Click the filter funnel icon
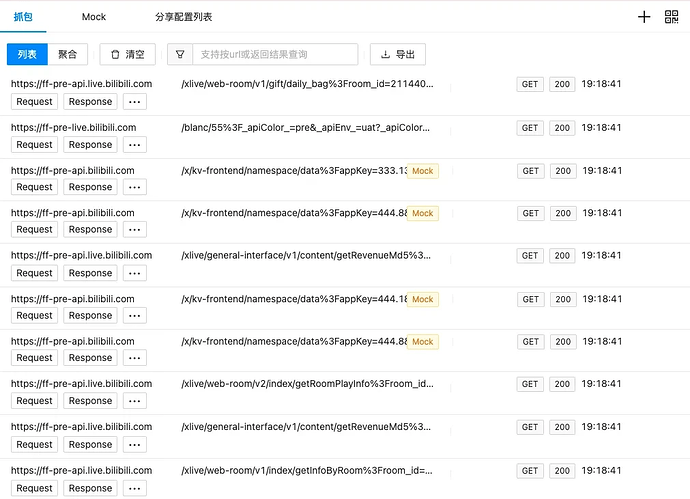690x499 pixels. pos(180,55)
